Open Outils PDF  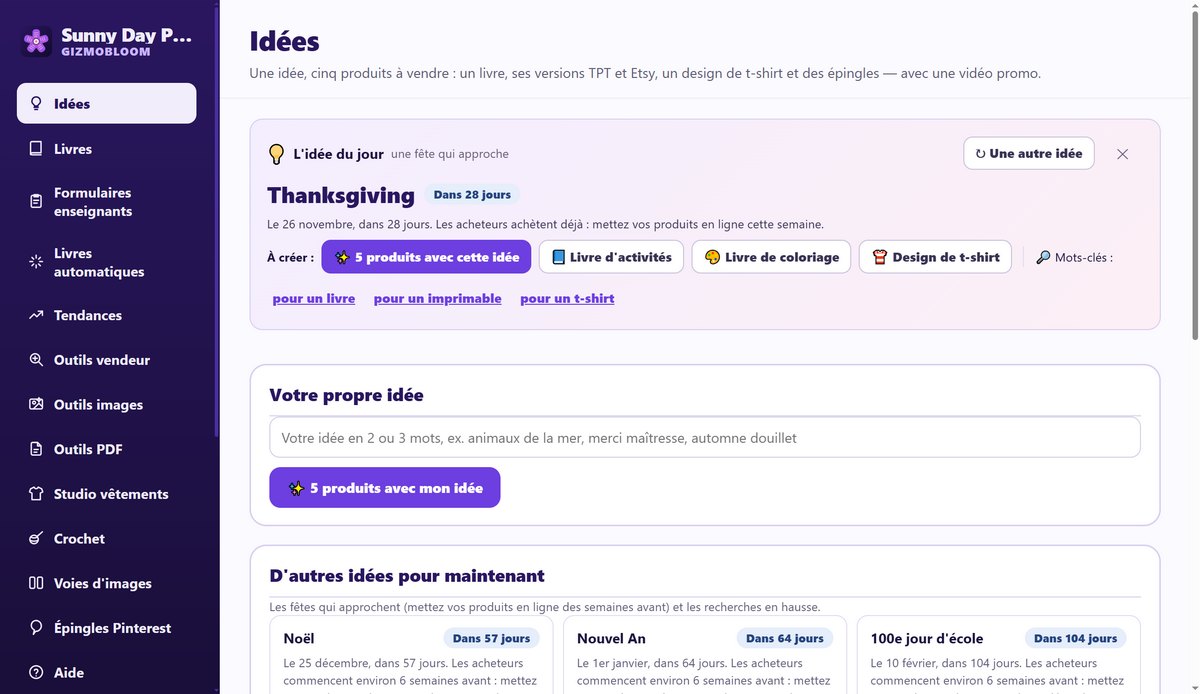106,449
